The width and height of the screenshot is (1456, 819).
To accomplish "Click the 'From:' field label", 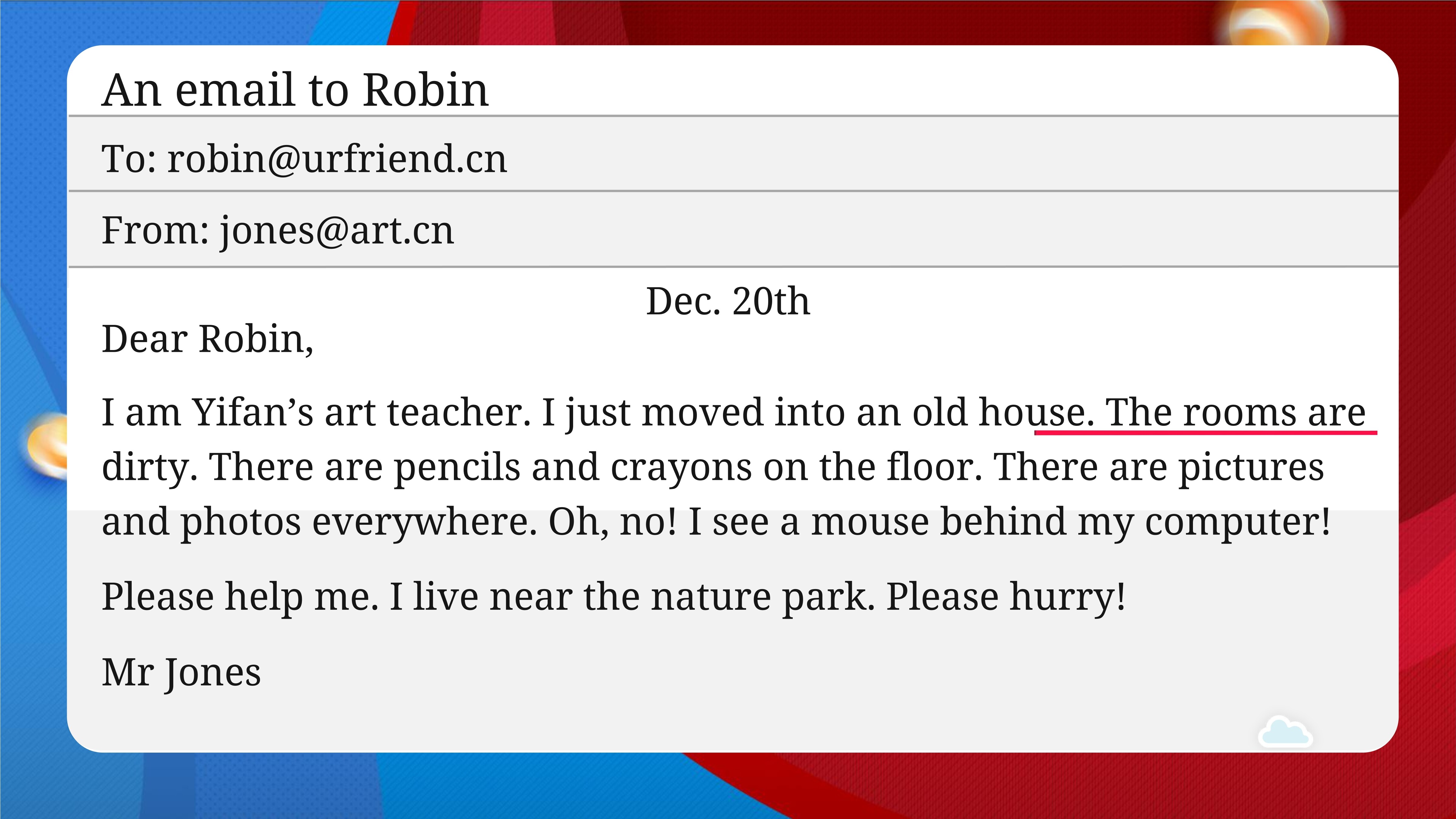I will point(155,231).
